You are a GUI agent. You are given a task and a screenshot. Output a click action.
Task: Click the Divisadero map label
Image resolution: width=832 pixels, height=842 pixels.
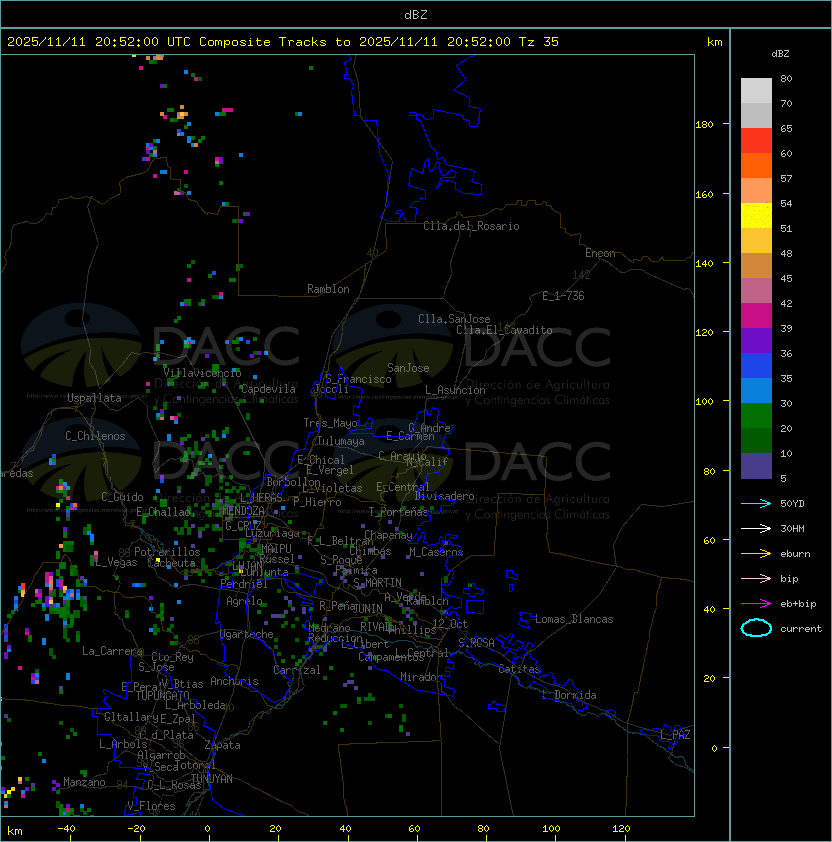pyautogui.click(x=445, y=496)
